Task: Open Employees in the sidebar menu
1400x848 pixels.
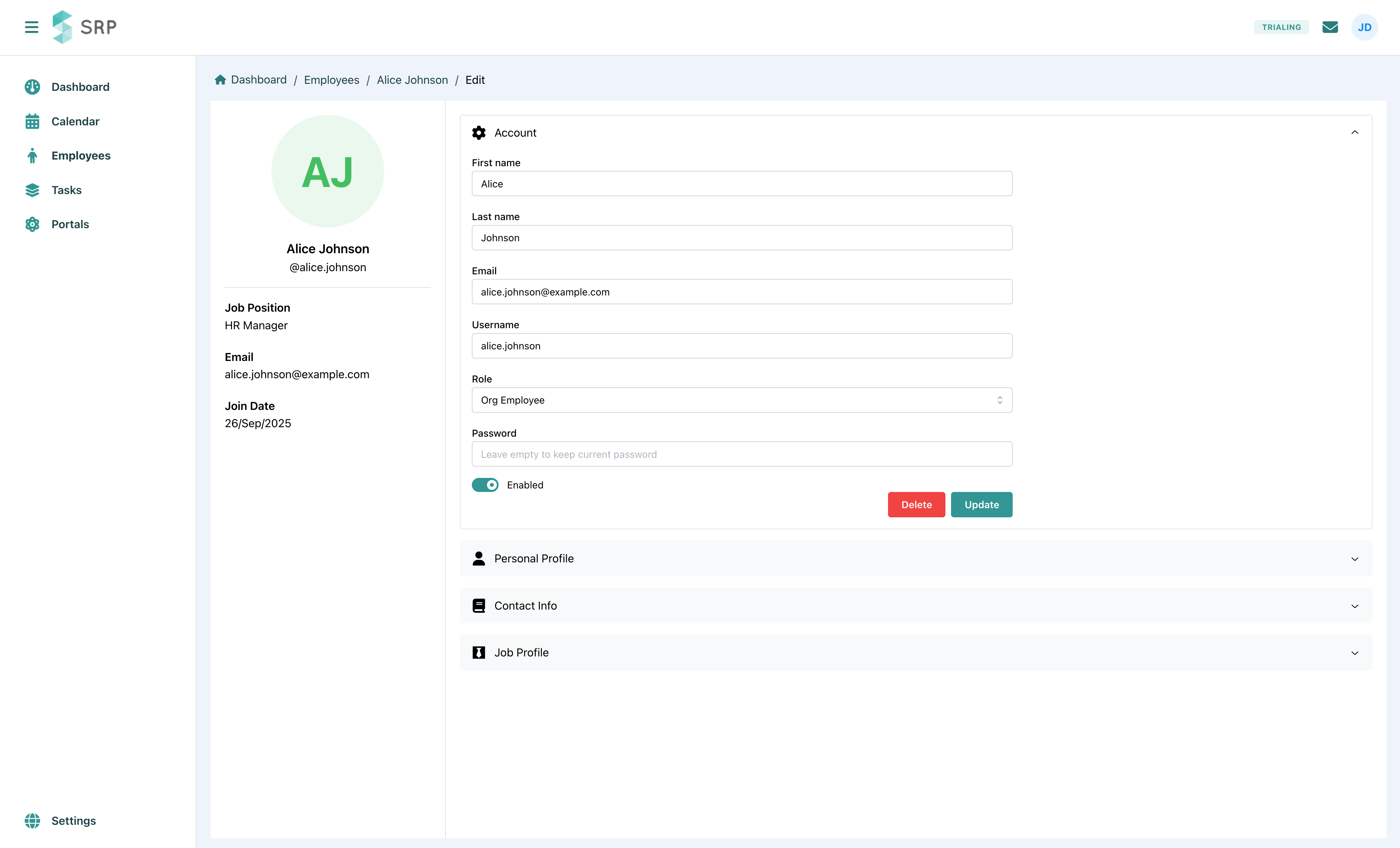Action: click(81, 156)
